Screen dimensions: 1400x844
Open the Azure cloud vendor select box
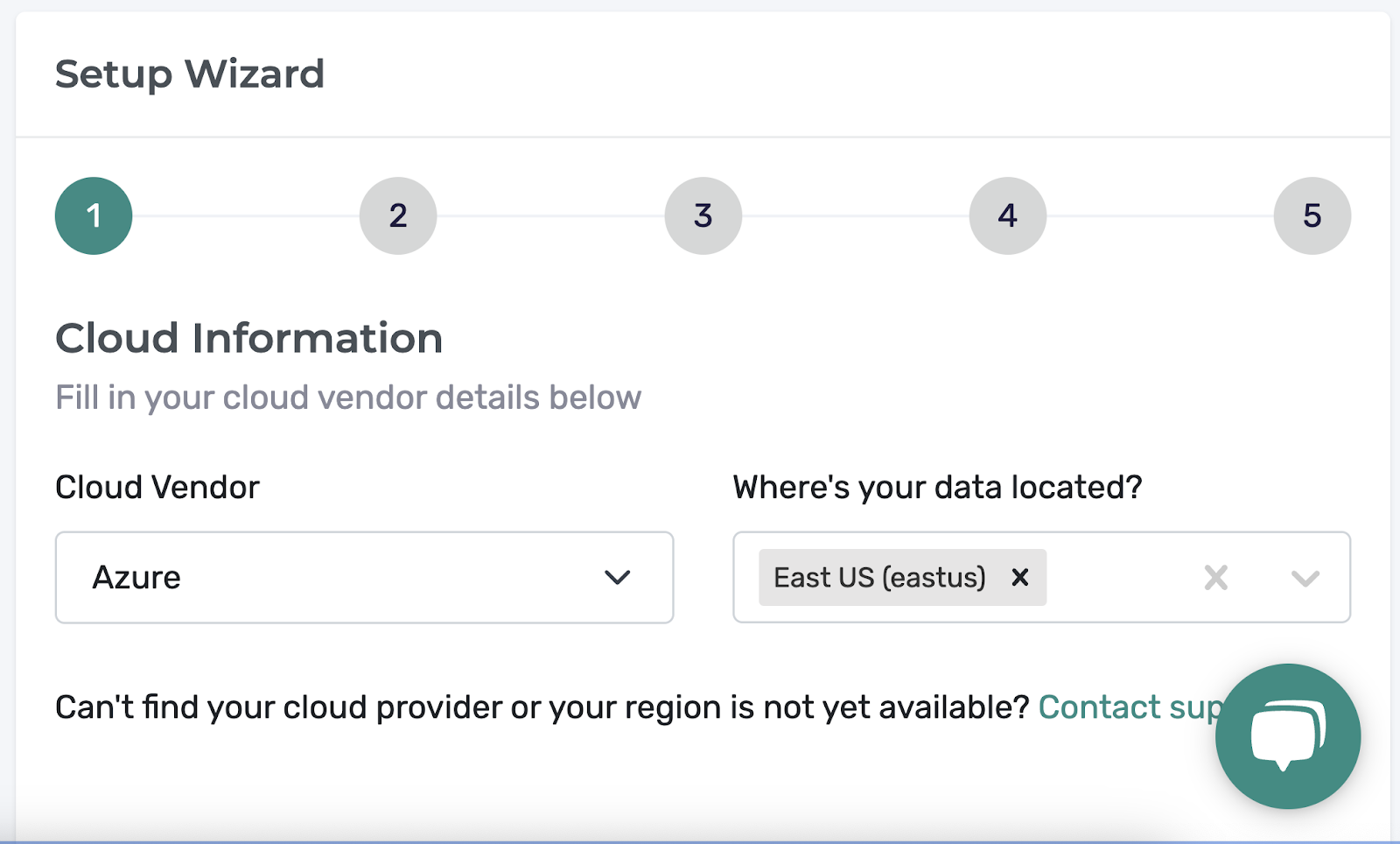click(x=350, y=578)
